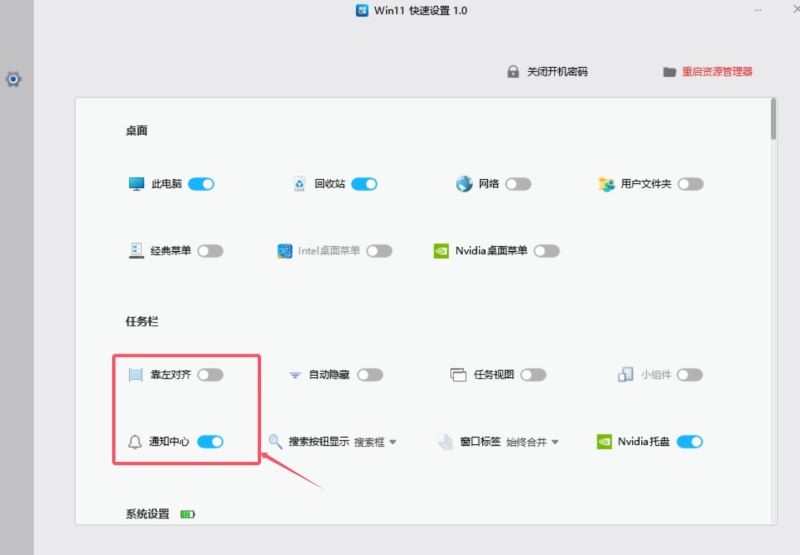Click the Nvidia桌面菜单 green icon
Image resolution: width=800 pixels, height=555 pixels.
point(441,251)
